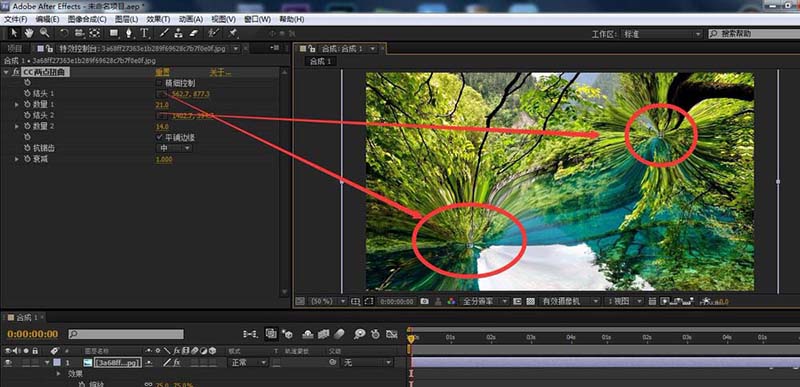Open the 有效摄像机 camera dropdown
The height and width of the screenshot is (387, 800).
(569, 301)
